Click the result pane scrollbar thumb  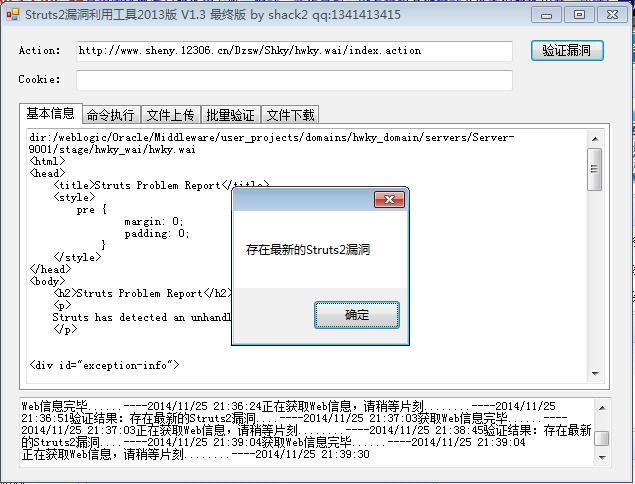(x=595, y=169)
